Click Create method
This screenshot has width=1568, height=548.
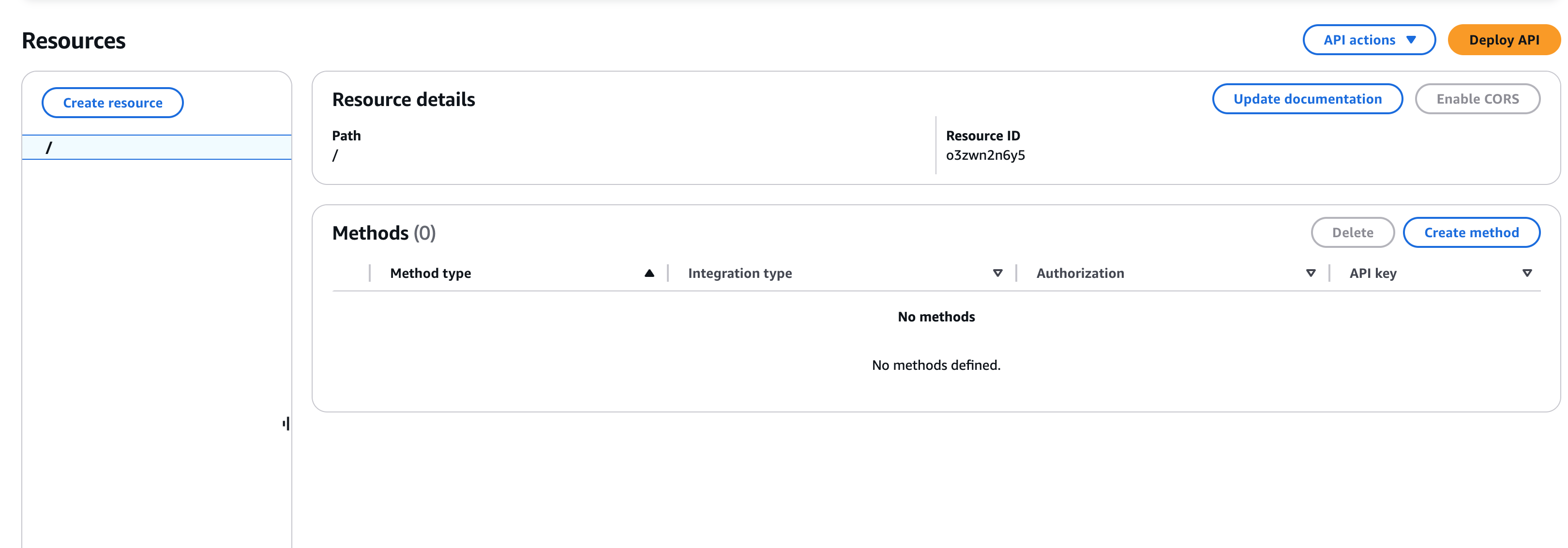(1471, 232)
